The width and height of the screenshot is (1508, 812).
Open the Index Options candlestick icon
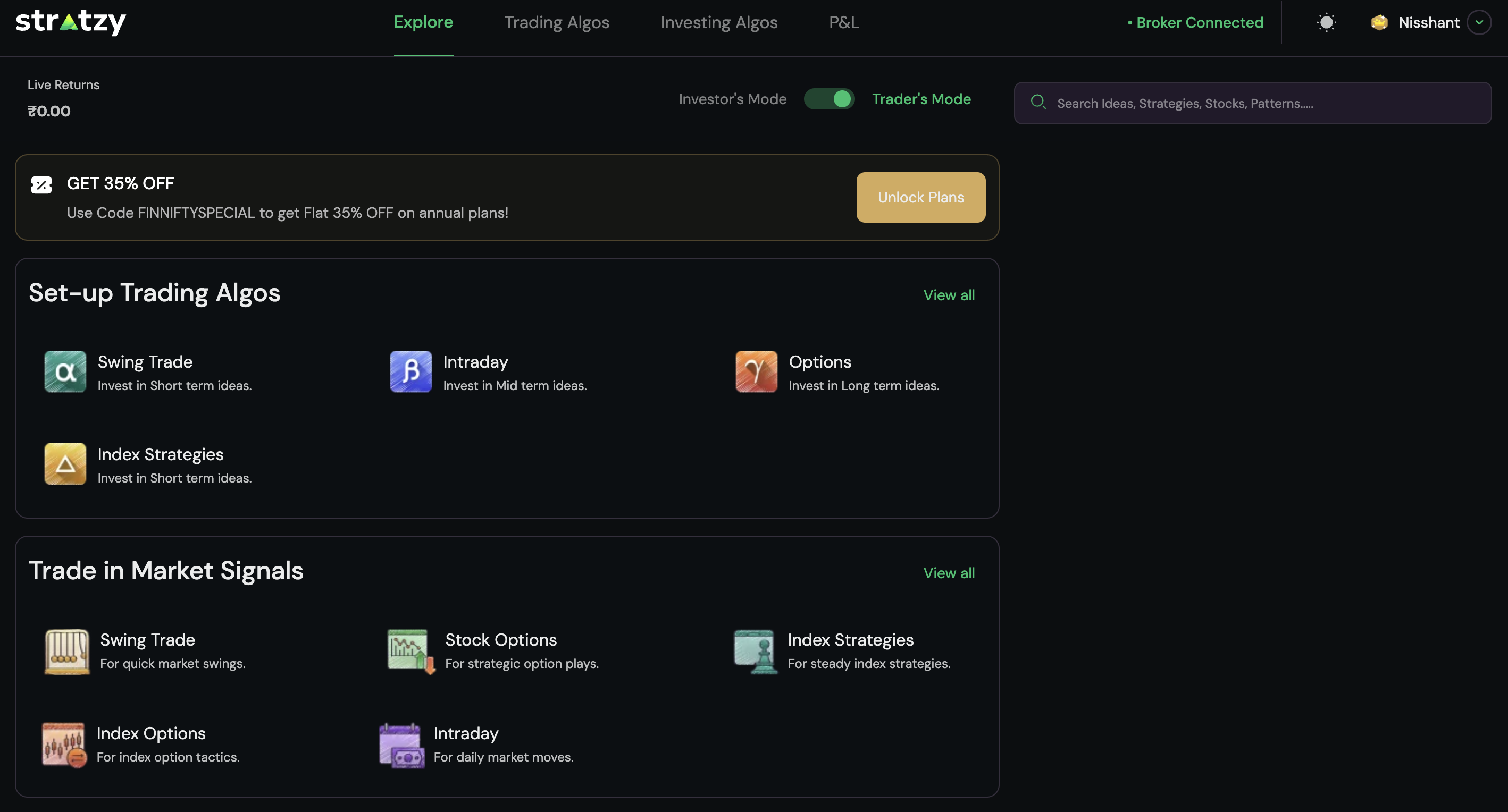(x=64, y=744)
